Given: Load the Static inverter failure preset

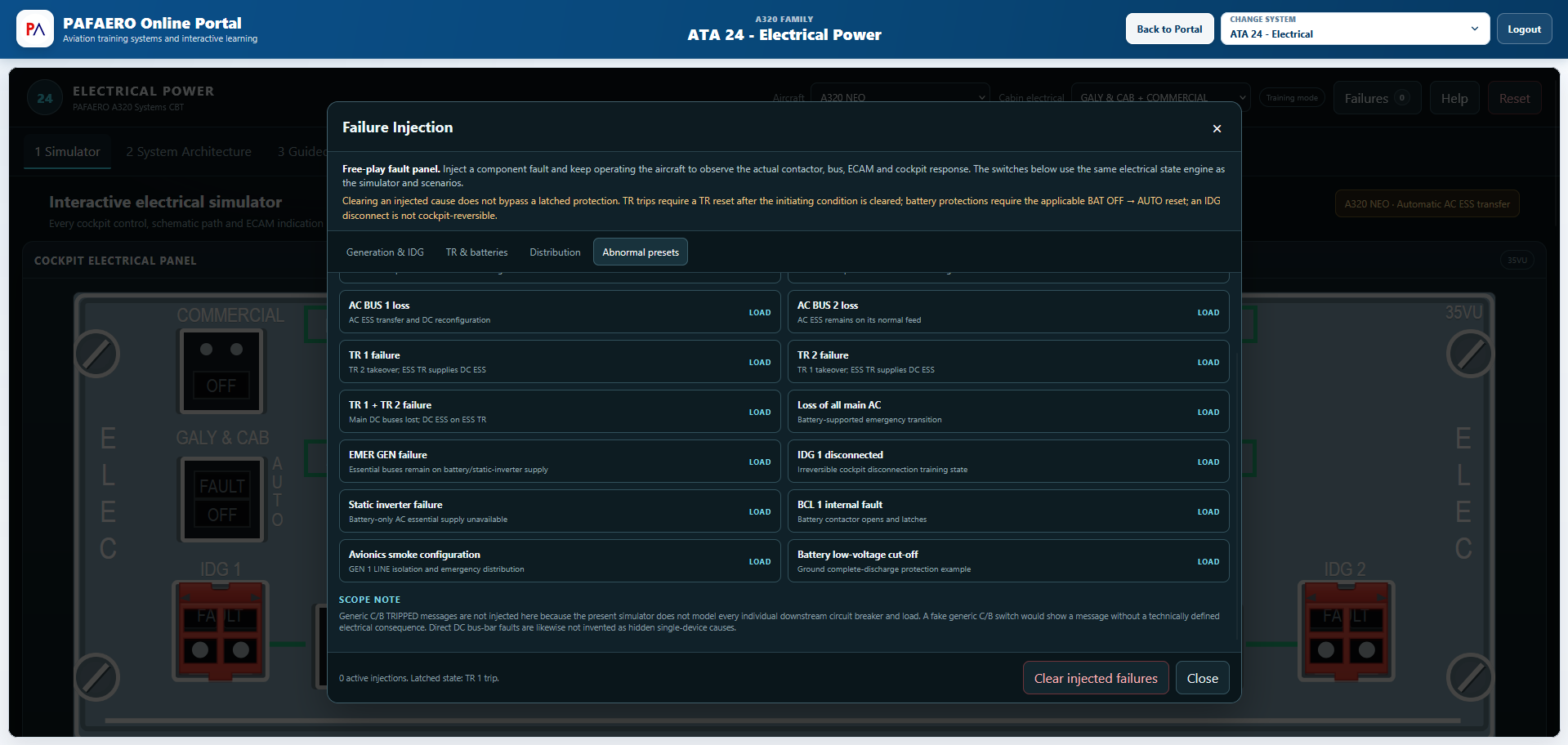Looking at the screenshot, I should 760,512.
